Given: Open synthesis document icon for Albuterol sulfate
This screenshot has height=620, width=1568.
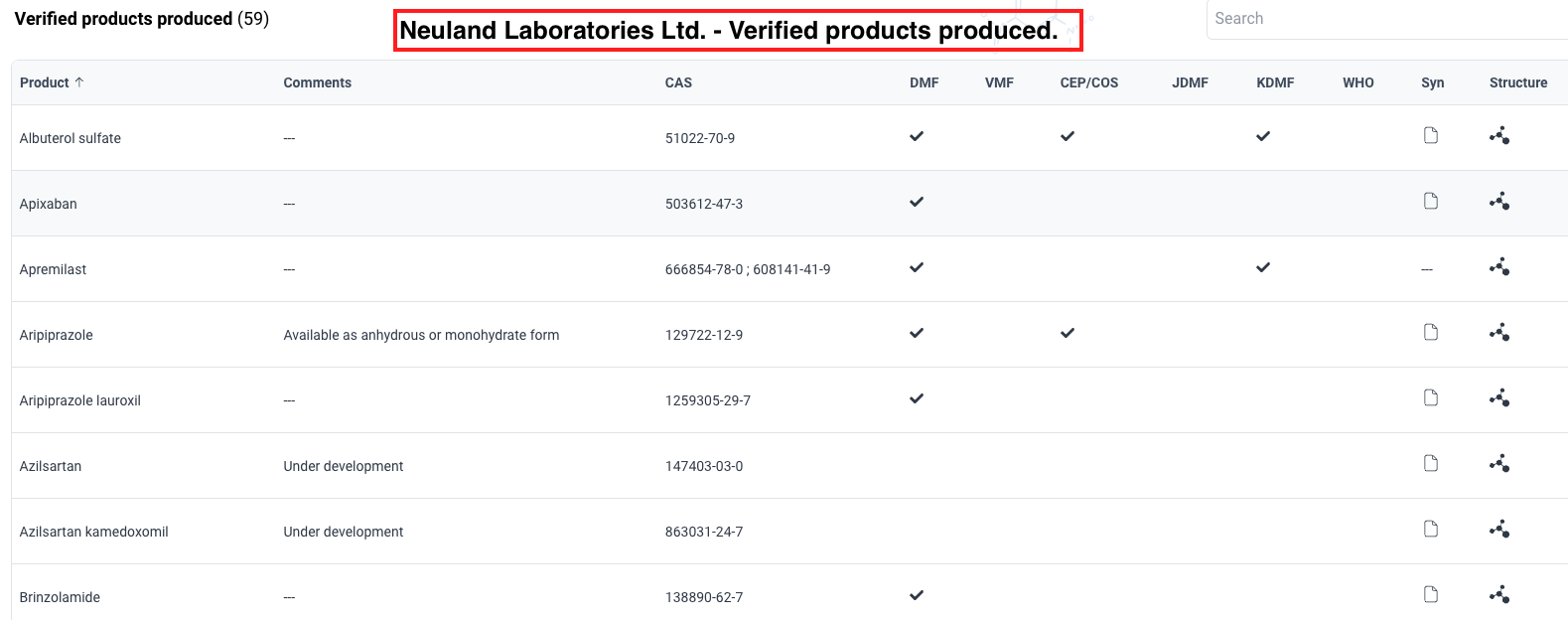Looking at the screenshot, I should coord(1431,135).
